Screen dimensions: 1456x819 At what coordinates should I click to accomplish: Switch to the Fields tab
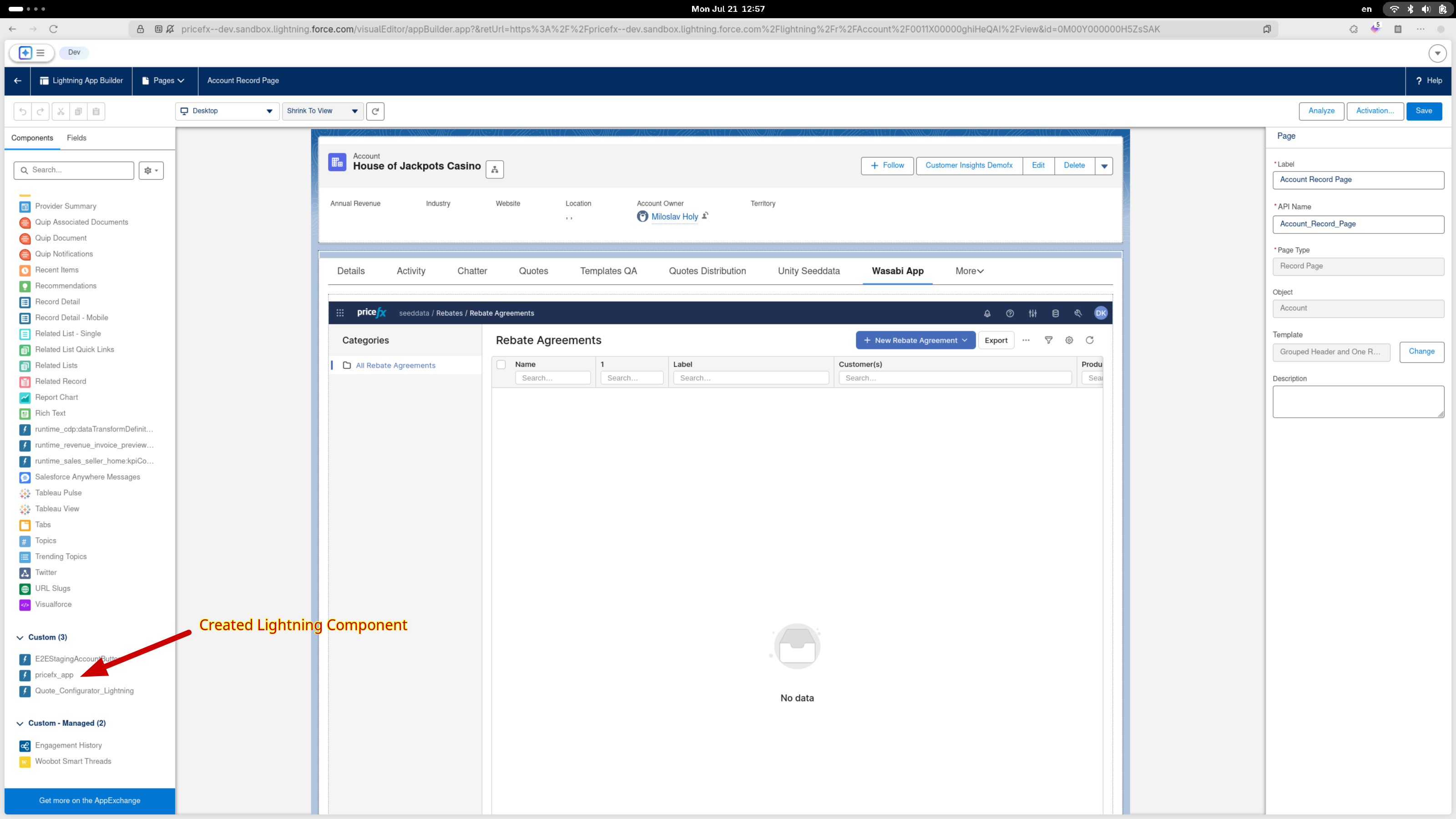(76, 138)
